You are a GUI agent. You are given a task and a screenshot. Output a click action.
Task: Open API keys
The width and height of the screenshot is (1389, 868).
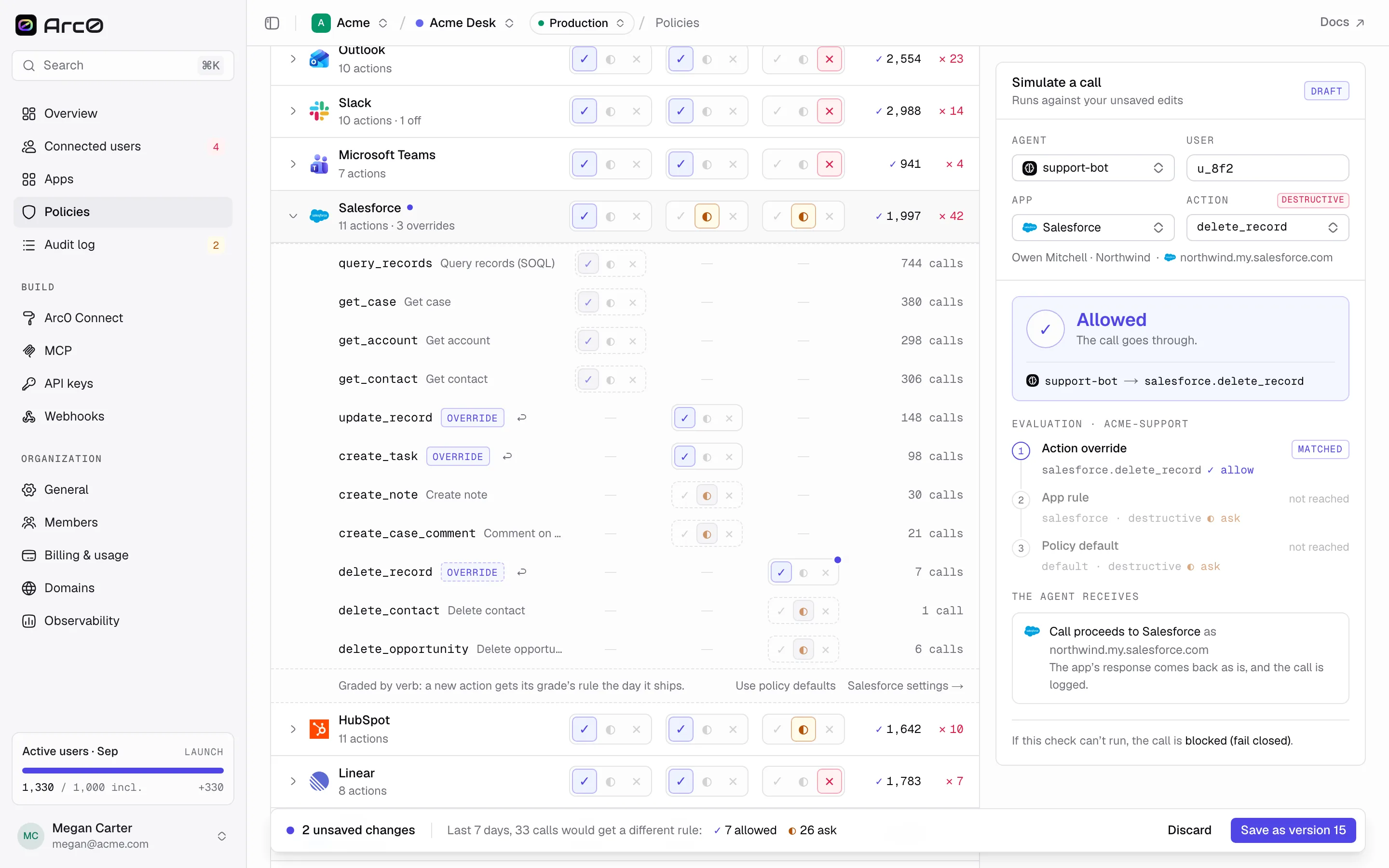(x=123, y=383)
